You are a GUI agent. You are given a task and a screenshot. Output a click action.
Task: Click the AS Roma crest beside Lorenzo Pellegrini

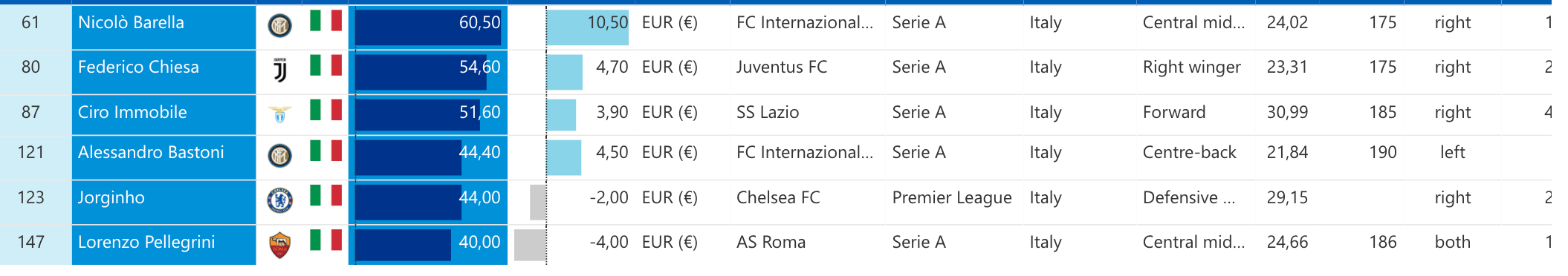pos(279,245)
